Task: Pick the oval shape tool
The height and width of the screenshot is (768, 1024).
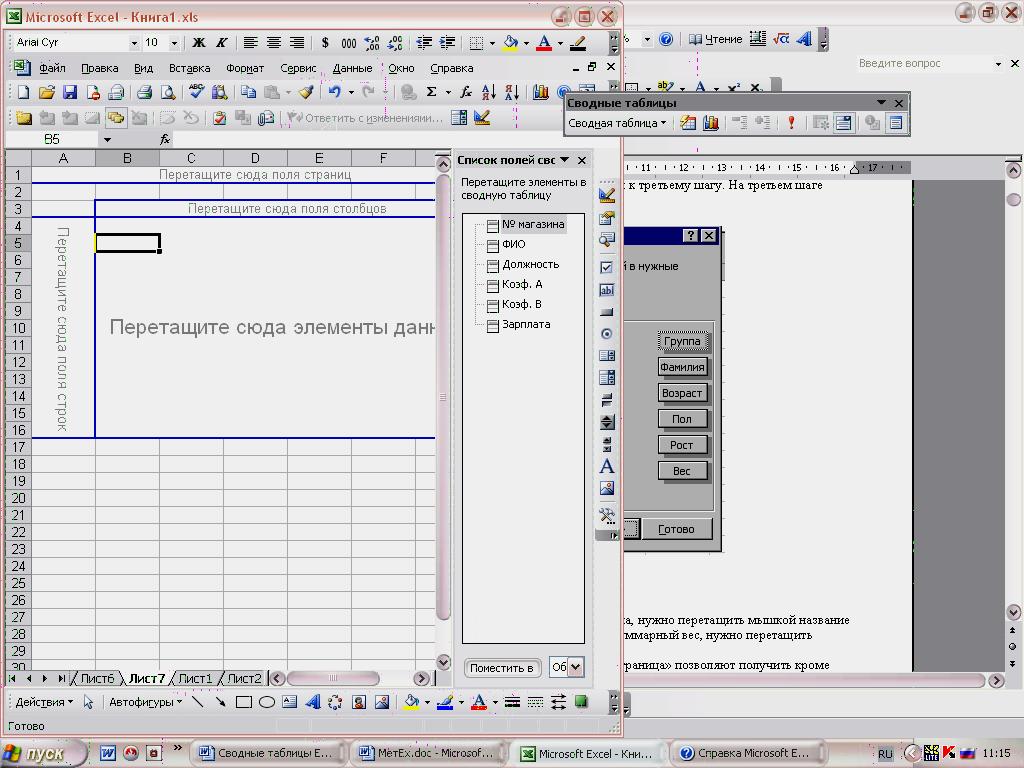Action: coord(266,702)
